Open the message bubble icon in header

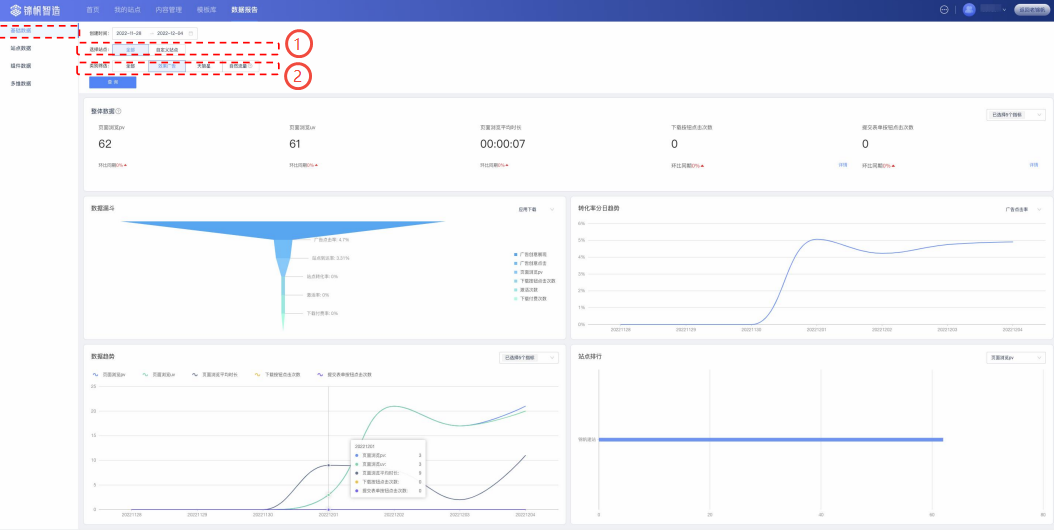coord(944,10)
